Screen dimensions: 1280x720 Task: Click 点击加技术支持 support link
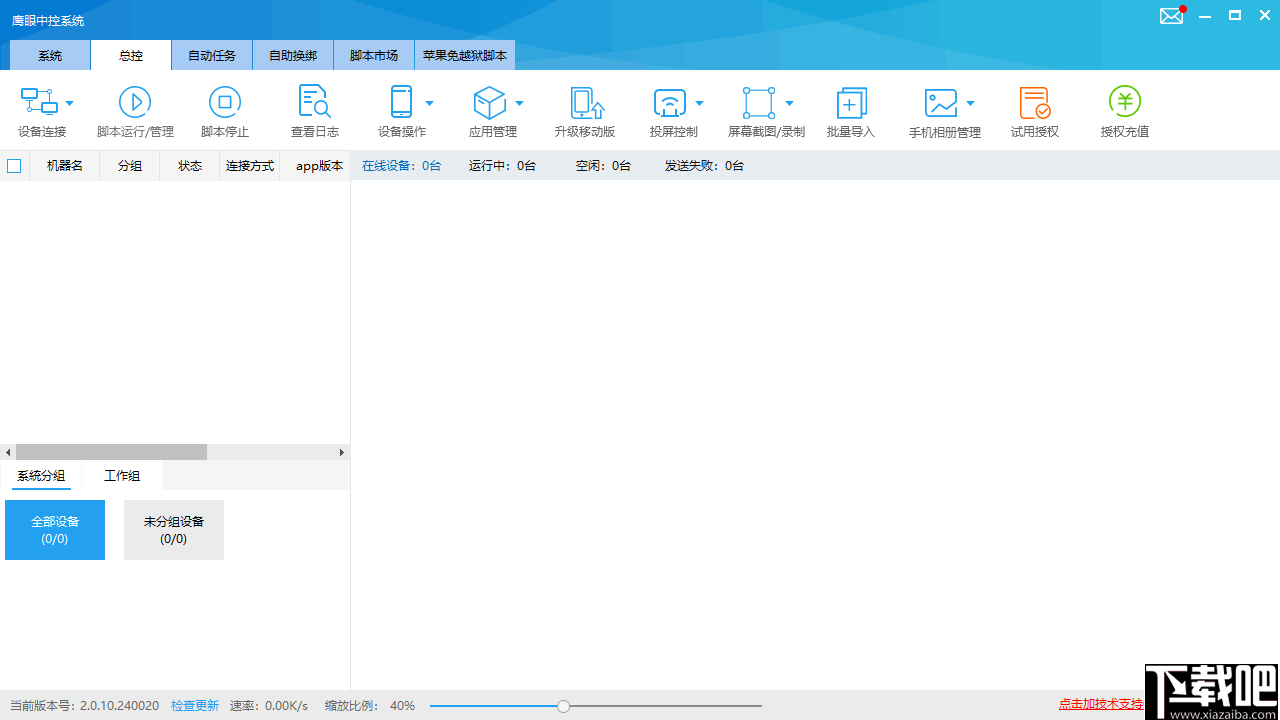point(1100,704)
